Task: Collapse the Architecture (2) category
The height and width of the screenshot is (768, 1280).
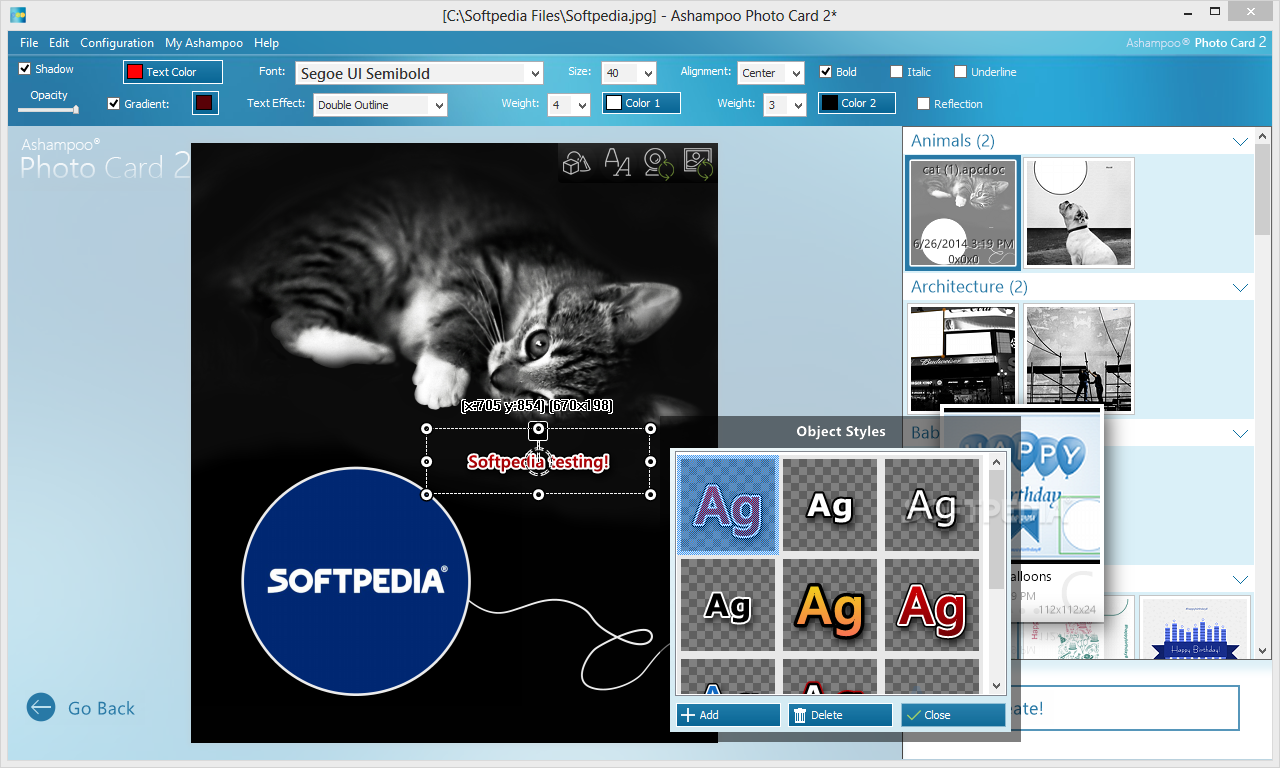Action: 1241,288
